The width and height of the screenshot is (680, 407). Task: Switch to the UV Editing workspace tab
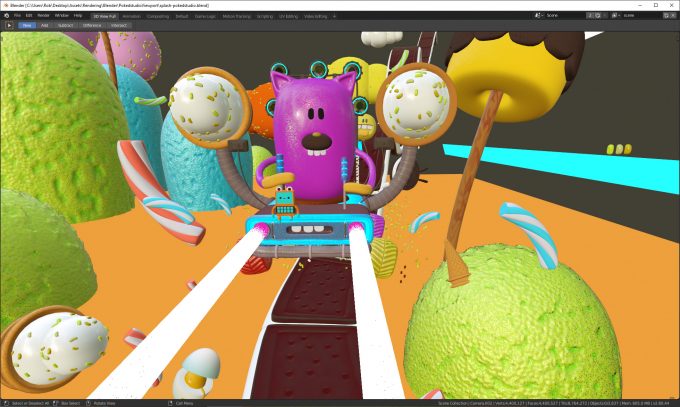[288, 16]
